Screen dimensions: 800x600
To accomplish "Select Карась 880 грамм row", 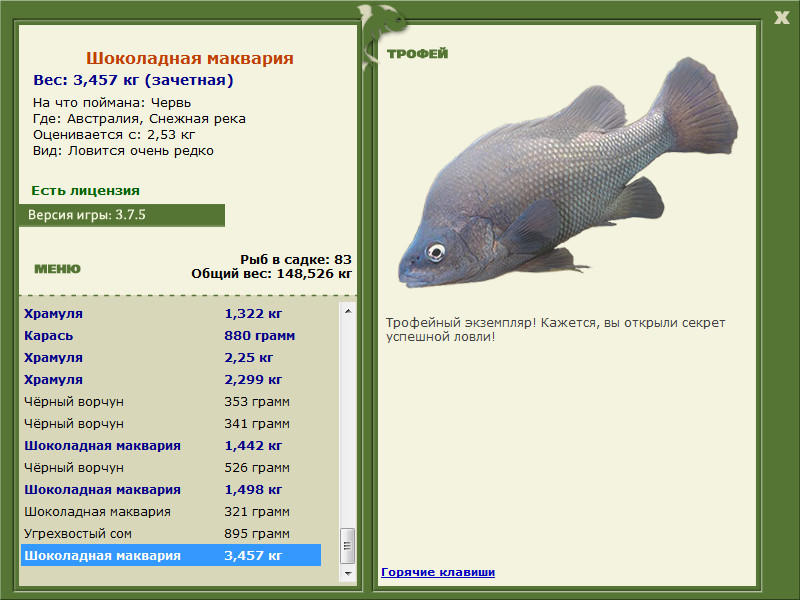I will point(171,336).
